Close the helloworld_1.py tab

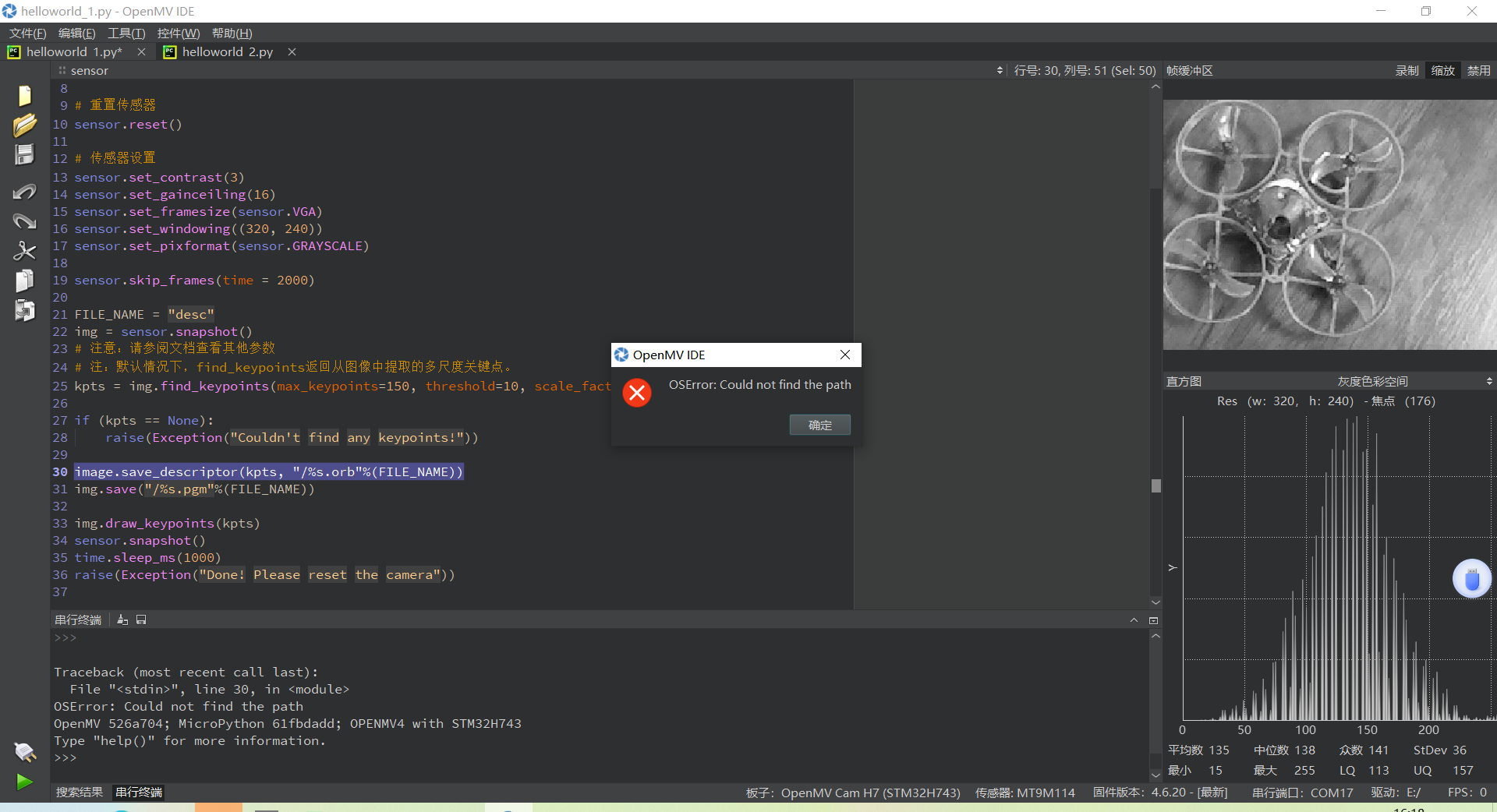click(141, 51)
